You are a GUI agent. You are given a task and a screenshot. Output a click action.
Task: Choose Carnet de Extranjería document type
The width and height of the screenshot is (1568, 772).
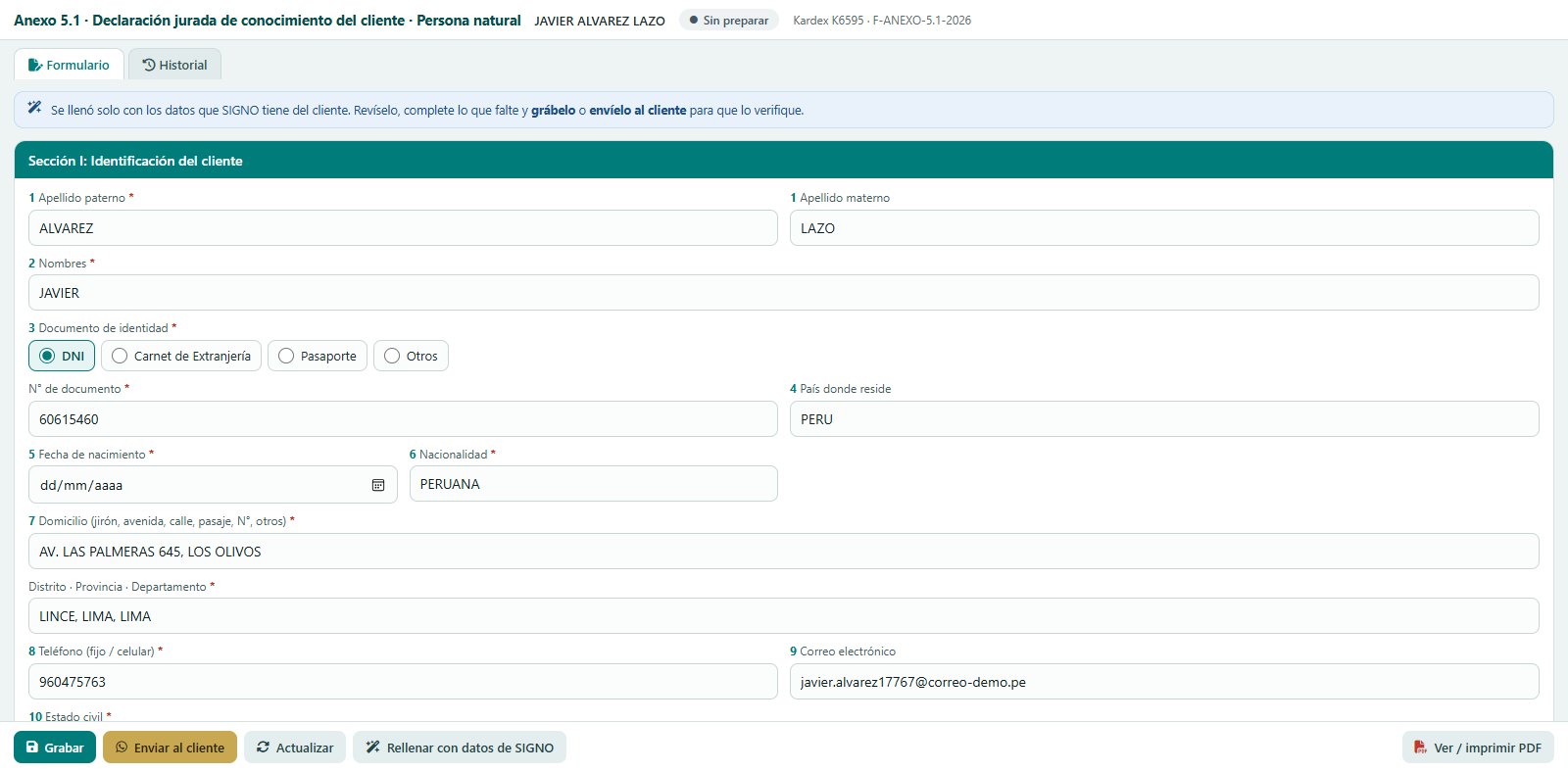pyautogui.click(x=181, y=356)
